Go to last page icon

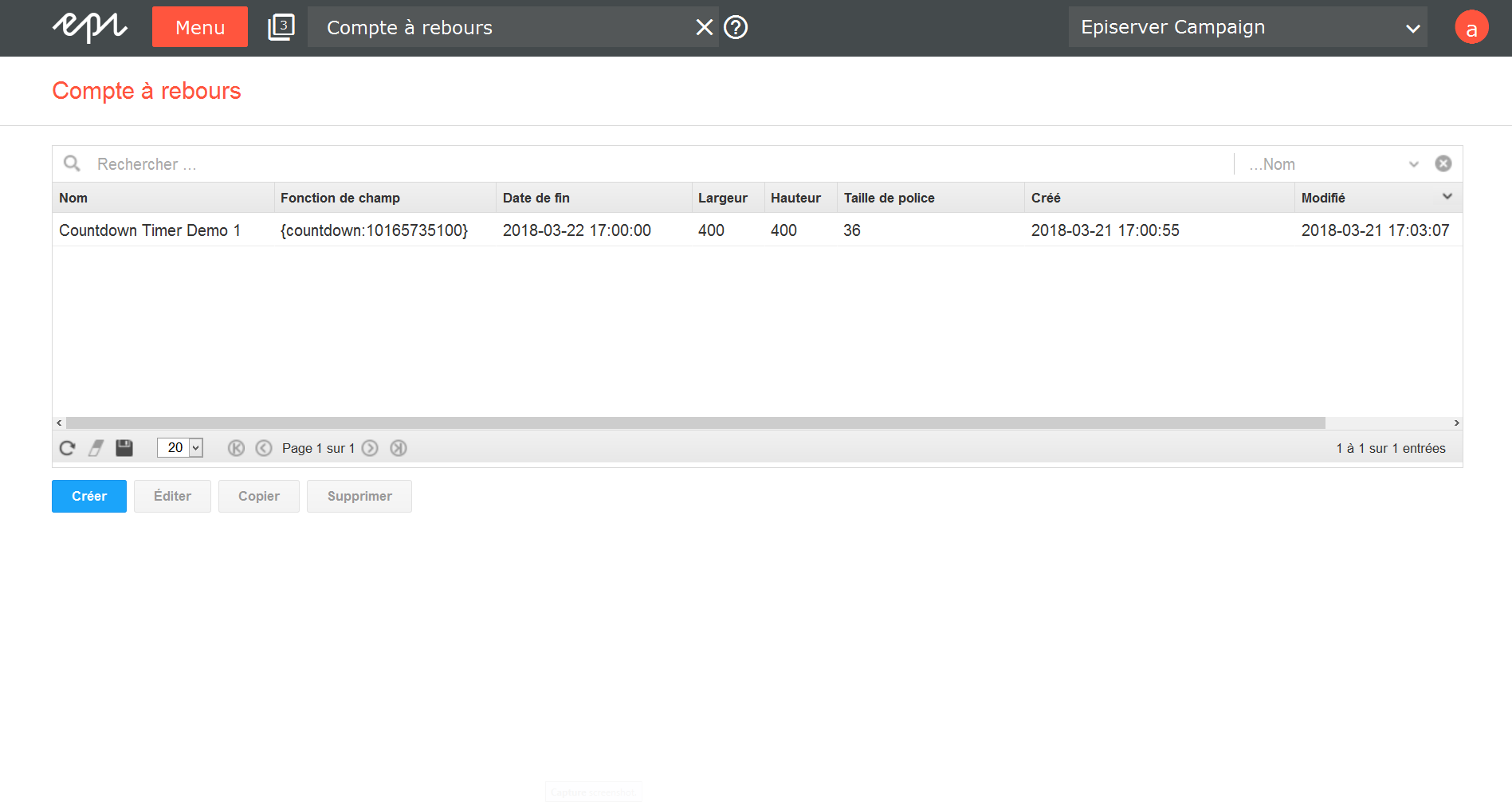(x=399, y=448)
